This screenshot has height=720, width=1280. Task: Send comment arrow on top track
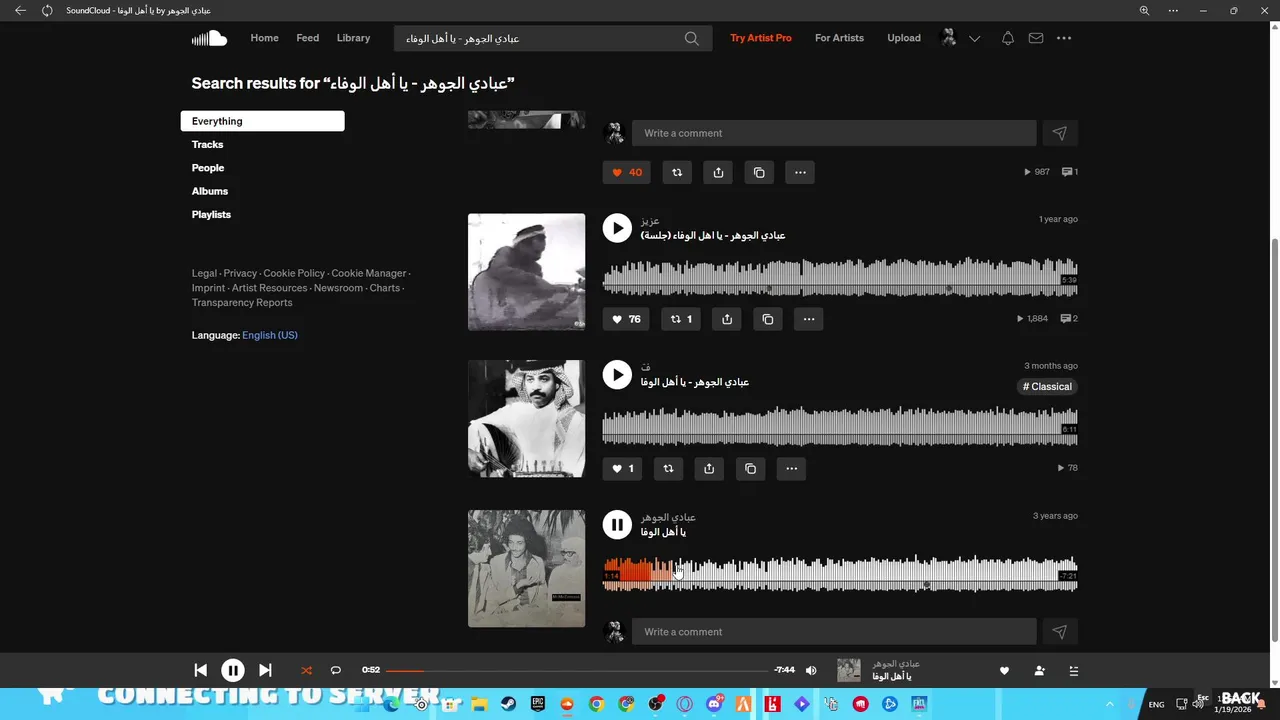click(1060, 133)
